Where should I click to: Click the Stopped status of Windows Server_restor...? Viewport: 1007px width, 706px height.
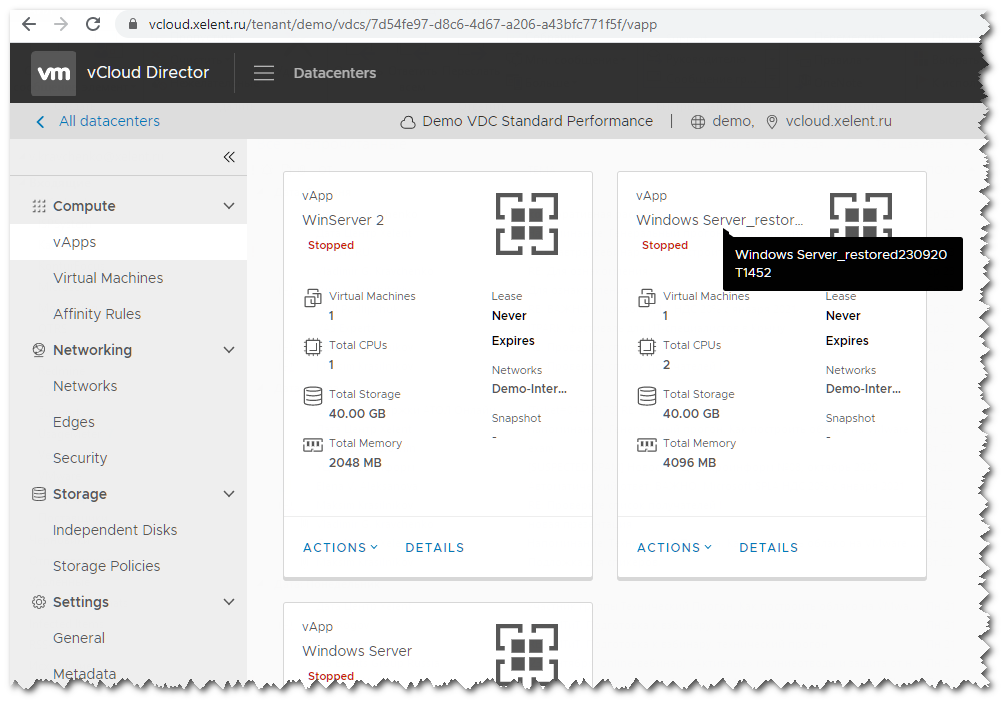click(x=665, y=245)
